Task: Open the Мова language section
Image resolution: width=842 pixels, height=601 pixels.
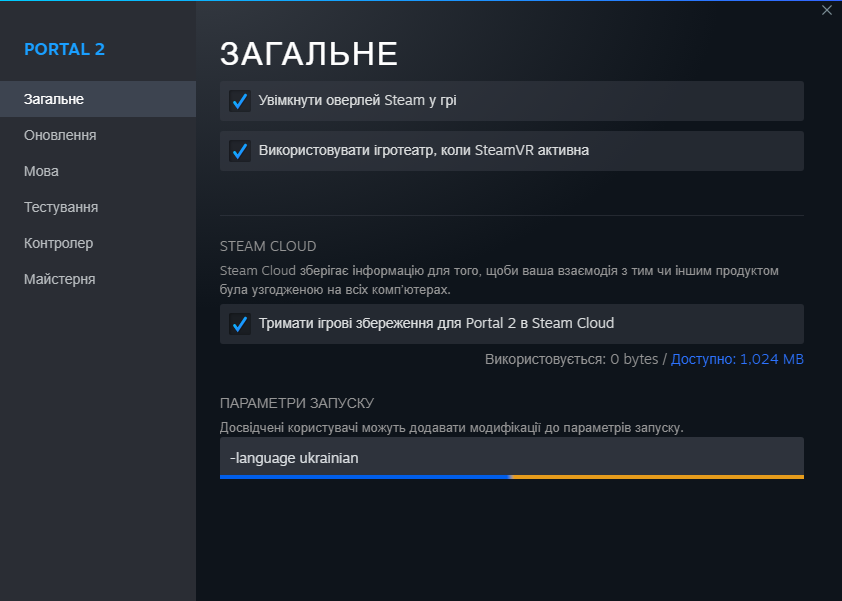Action: (x=98, y=171)
